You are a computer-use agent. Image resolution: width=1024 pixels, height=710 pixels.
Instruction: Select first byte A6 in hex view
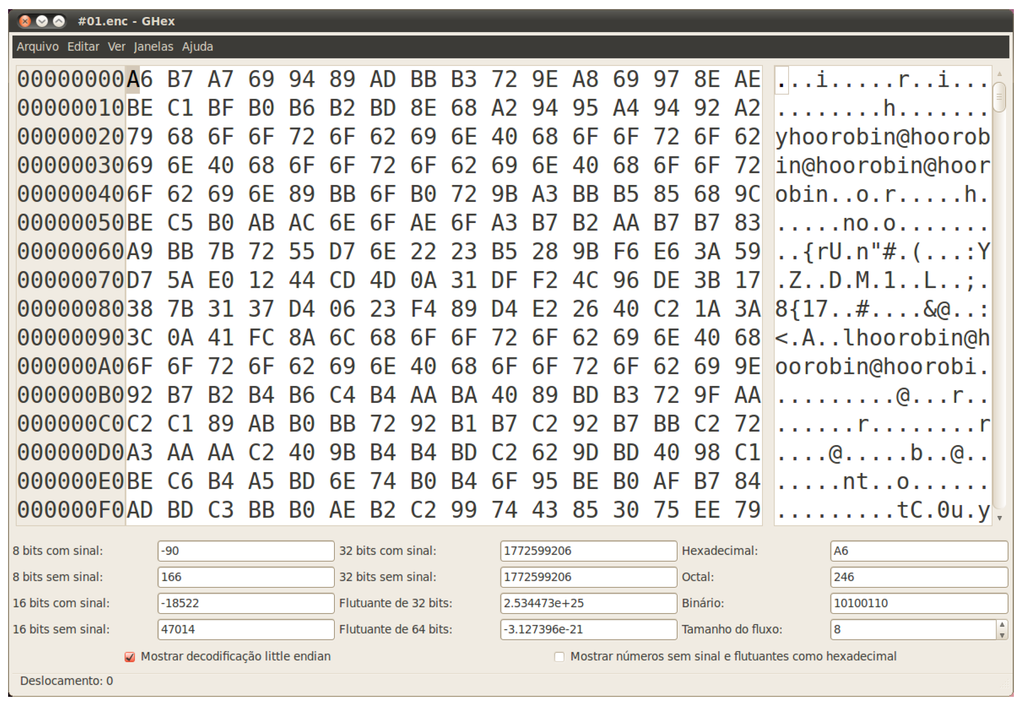coord(140,79)
